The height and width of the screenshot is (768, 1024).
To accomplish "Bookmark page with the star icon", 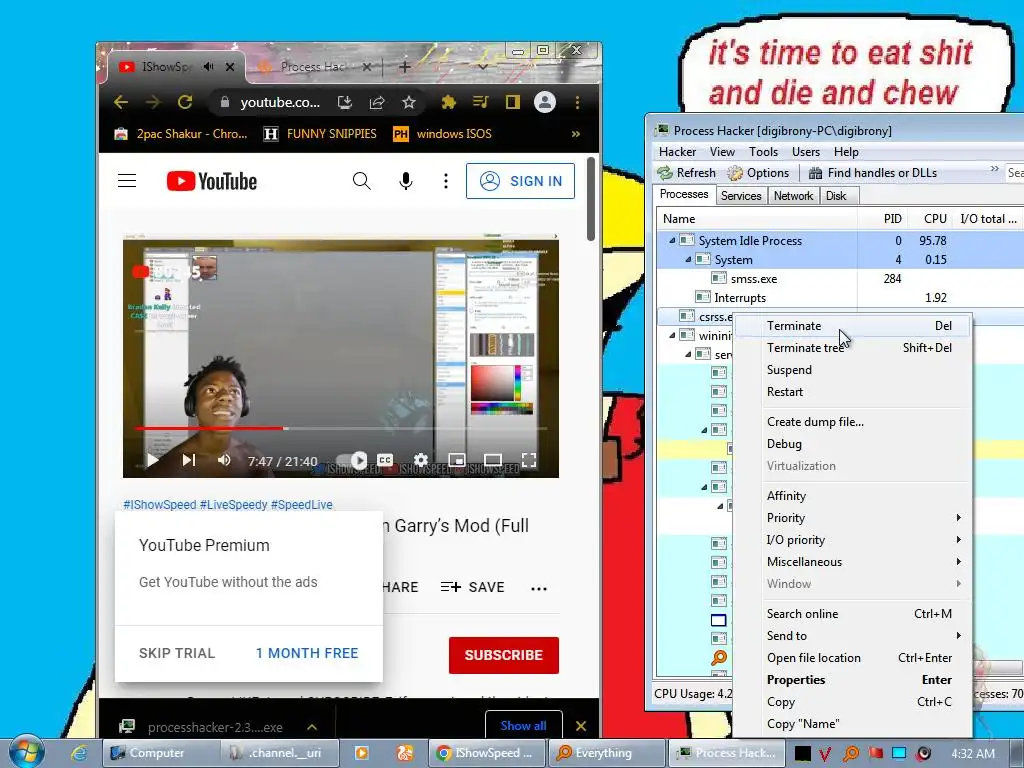I will 409,102.
